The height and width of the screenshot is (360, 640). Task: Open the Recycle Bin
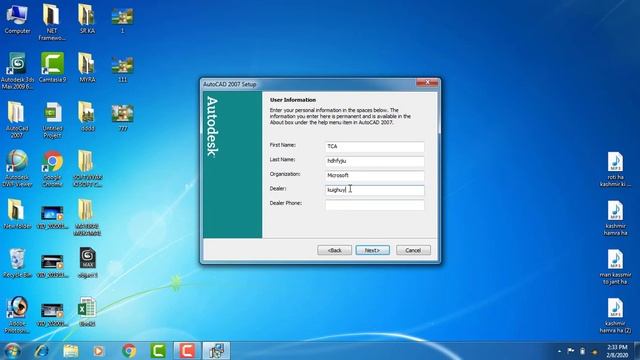click(x=17, y=263)
